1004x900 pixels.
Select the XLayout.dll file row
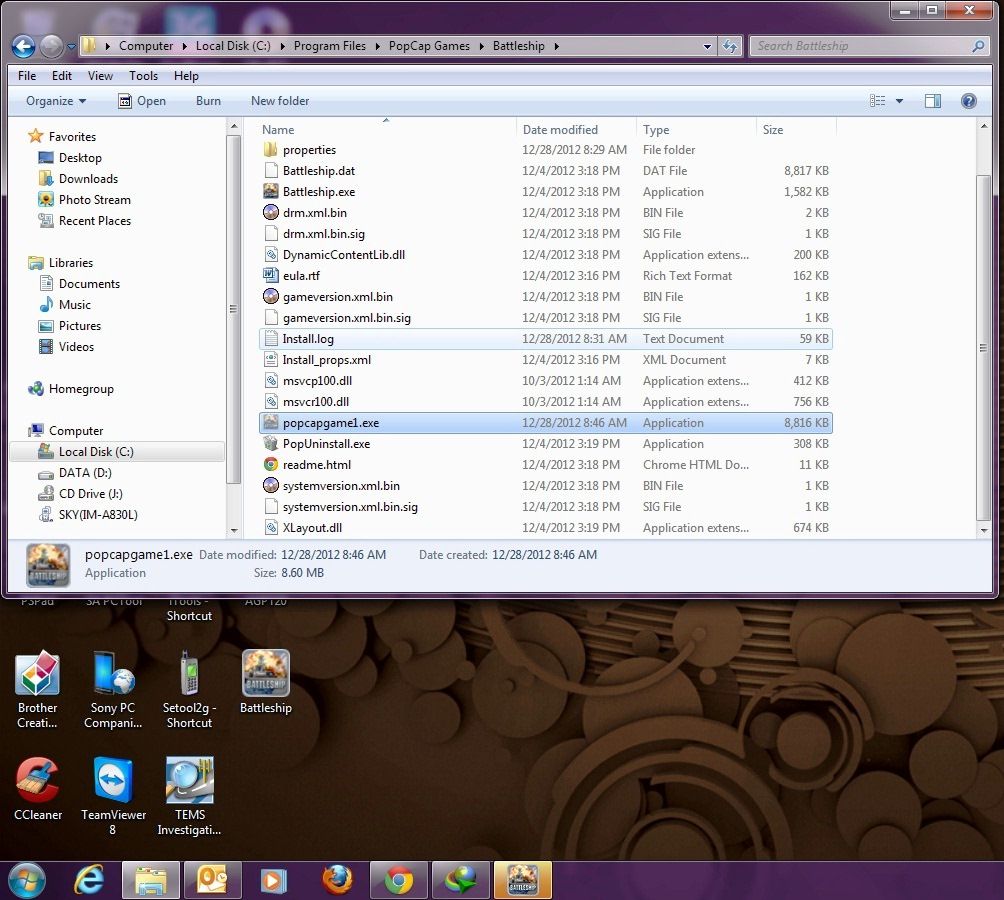(546, 527)
